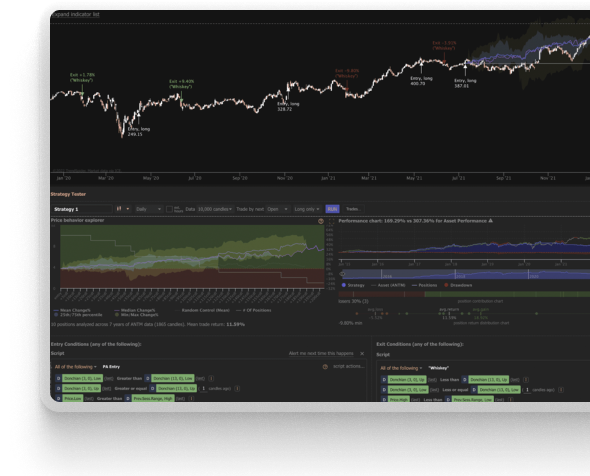Screen dimensions: 590x476
Task: Click Alert me next time this happens
Action: [321, 353]
